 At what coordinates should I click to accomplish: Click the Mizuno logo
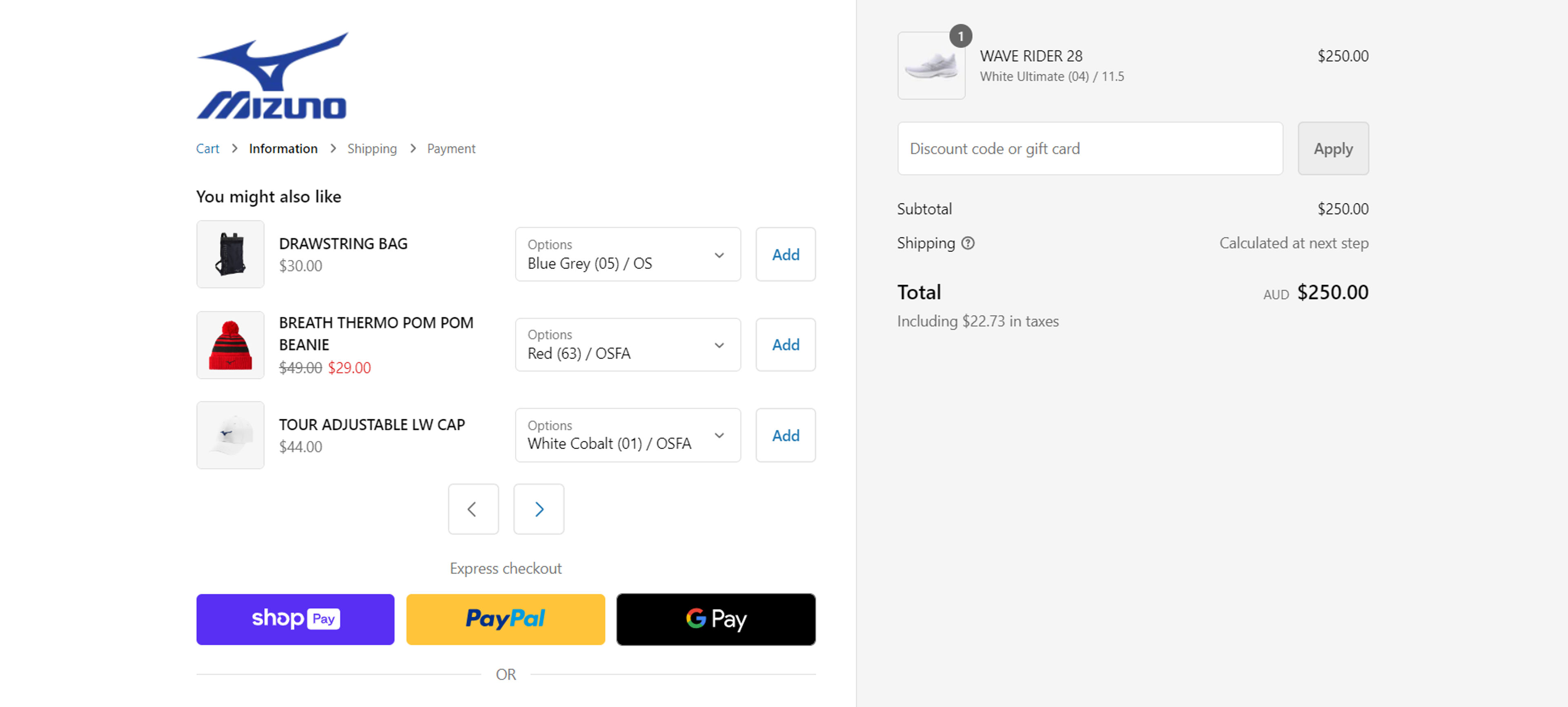click(272, 76)
